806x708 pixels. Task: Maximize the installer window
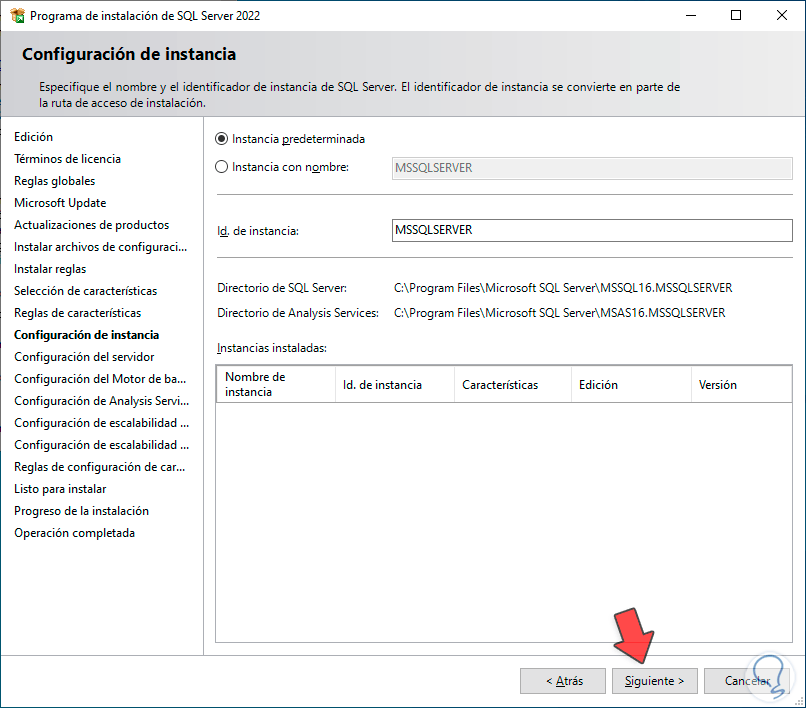pos(736,15)
